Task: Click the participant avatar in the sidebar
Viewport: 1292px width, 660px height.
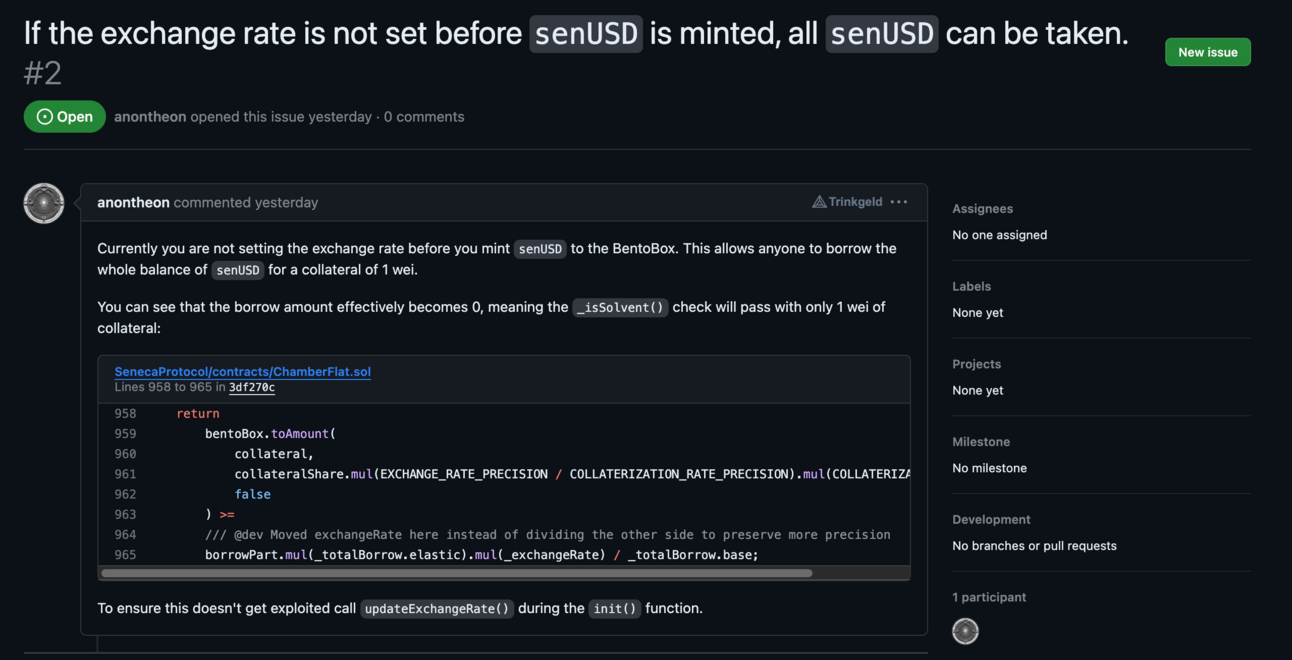Action: point(965,631)
